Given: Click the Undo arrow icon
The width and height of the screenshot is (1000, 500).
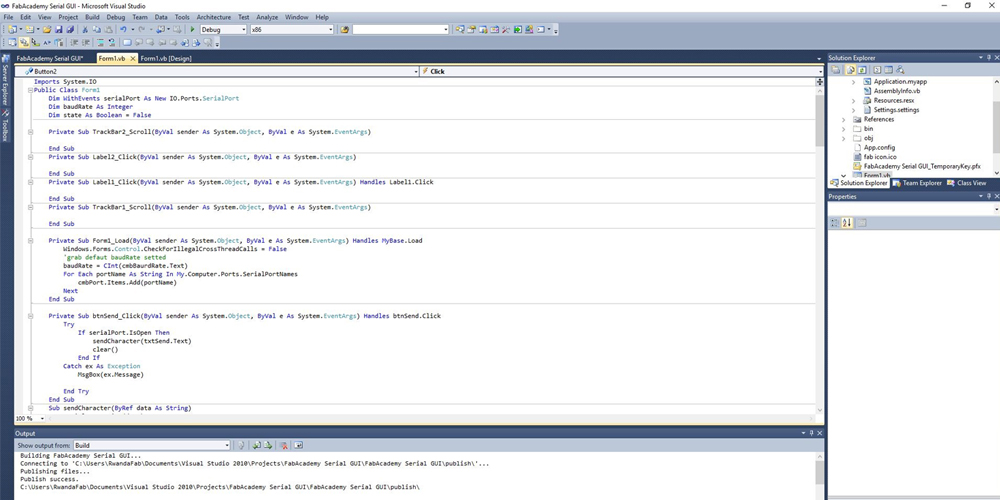Looking at the screenshot, I should 123,29.
